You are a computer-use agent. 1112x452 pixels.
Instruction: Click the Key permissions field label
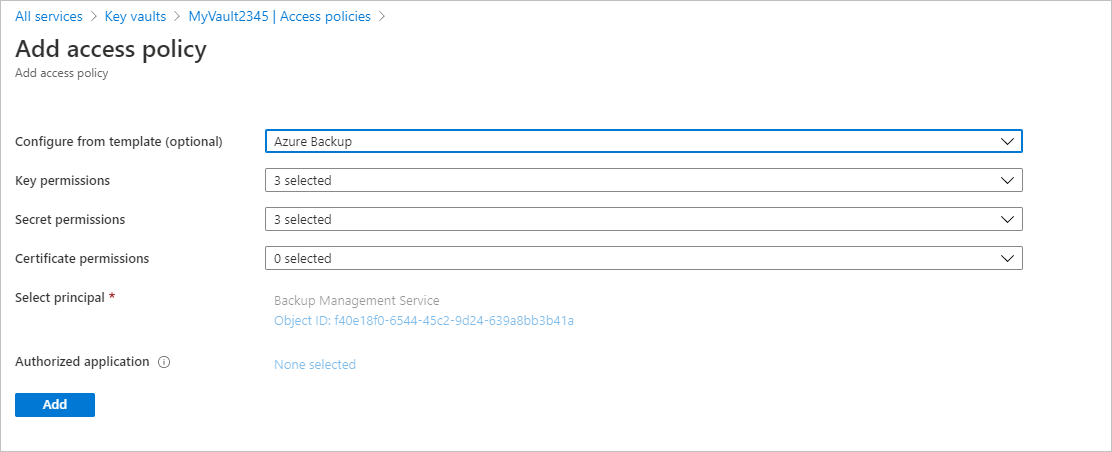(63, 180)
